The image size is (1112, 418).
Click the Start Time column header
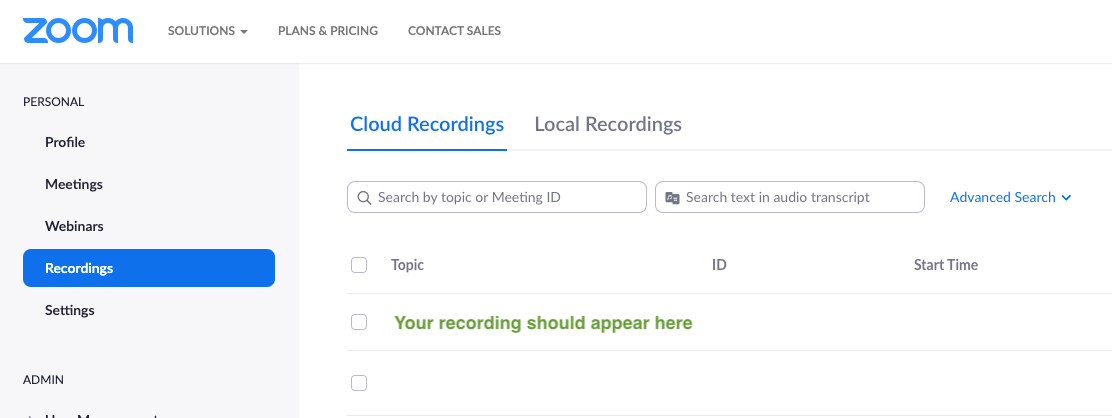click(945, 265)
